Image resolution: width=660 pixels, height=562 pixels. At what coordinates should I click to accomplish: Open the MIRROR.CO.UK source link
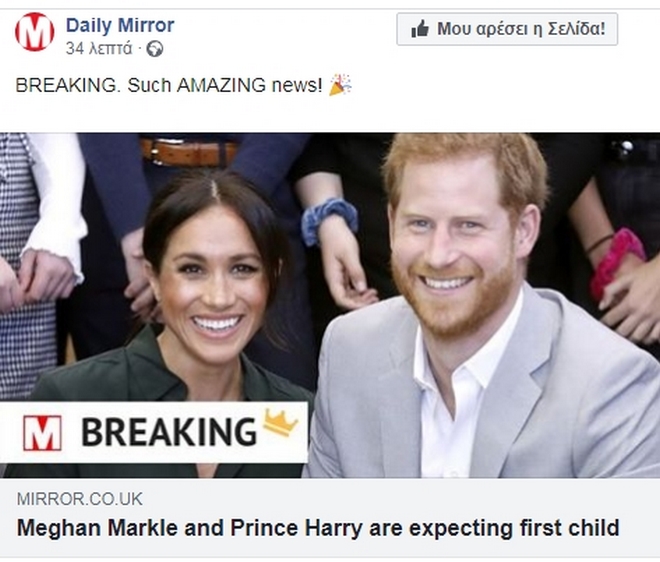tap(80, 499)
